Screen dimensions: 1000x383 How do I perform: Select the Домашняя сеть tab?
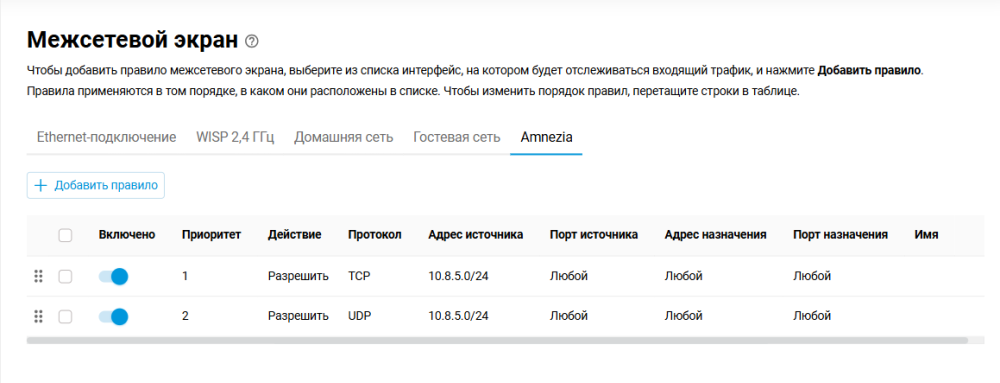tap(344, 137)
